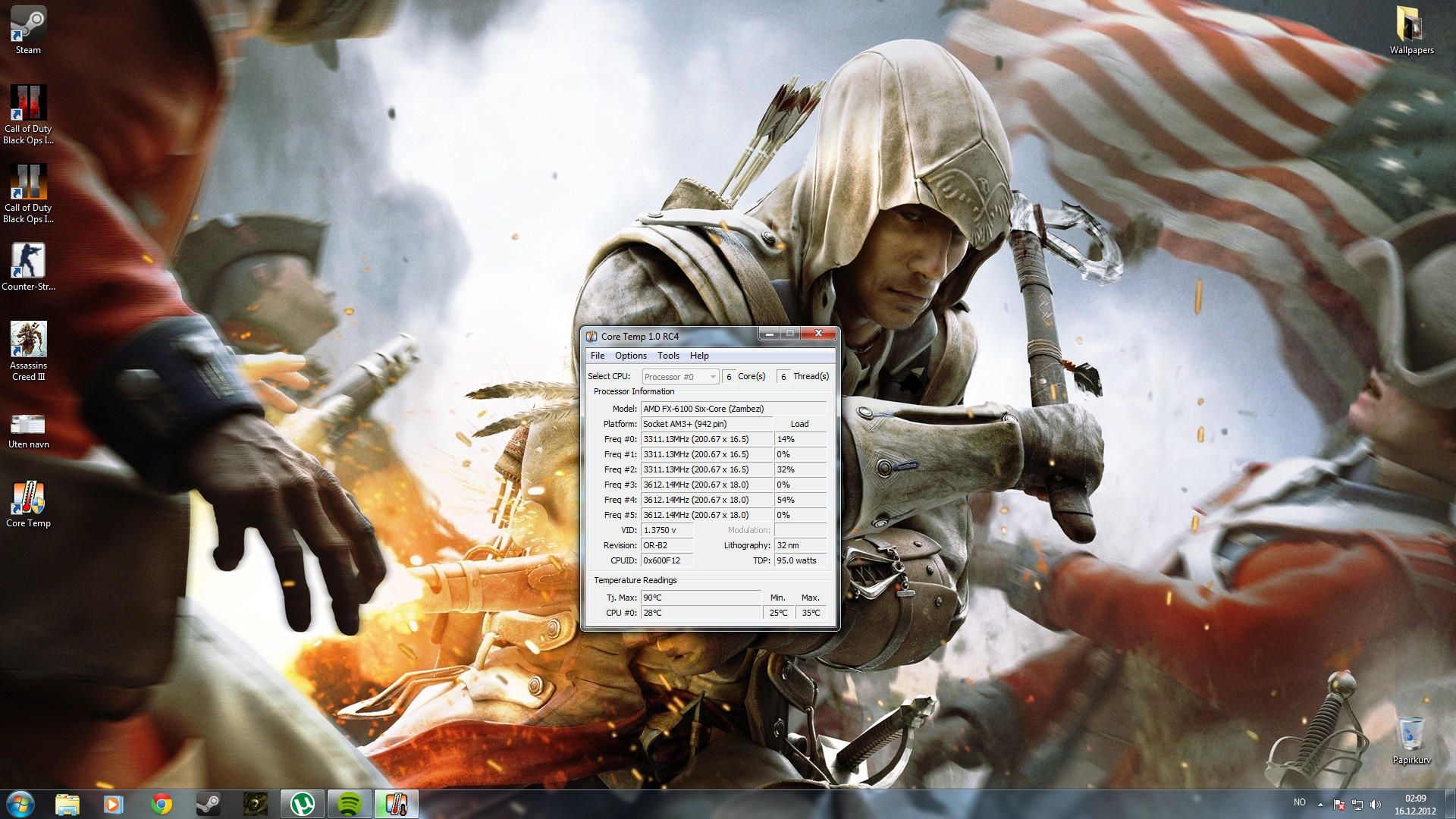The width and height of the screenshot is (1456, 819).
Task: Launch Google Chrome from the taskbar
Action: (161, 804)
